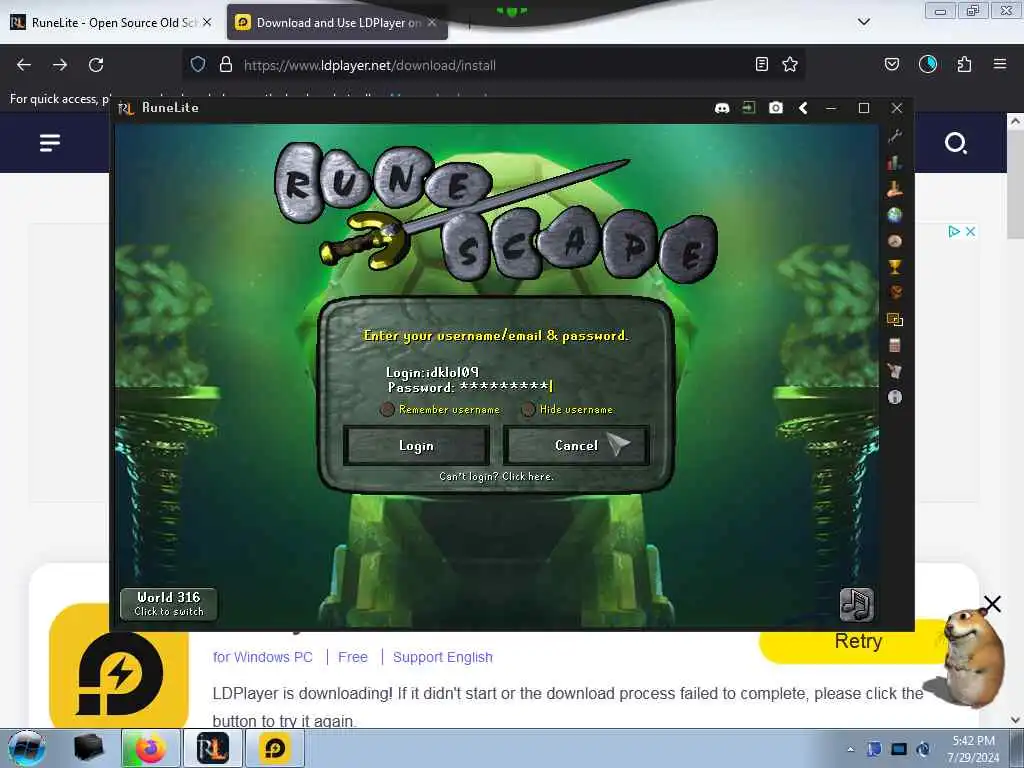Click the LDPlayer yellow logo image

tap(119, 673)
